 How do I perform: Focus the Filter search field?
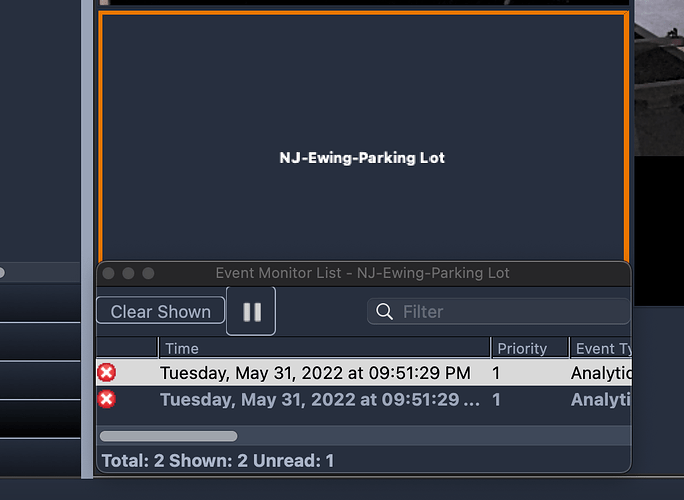499,312
